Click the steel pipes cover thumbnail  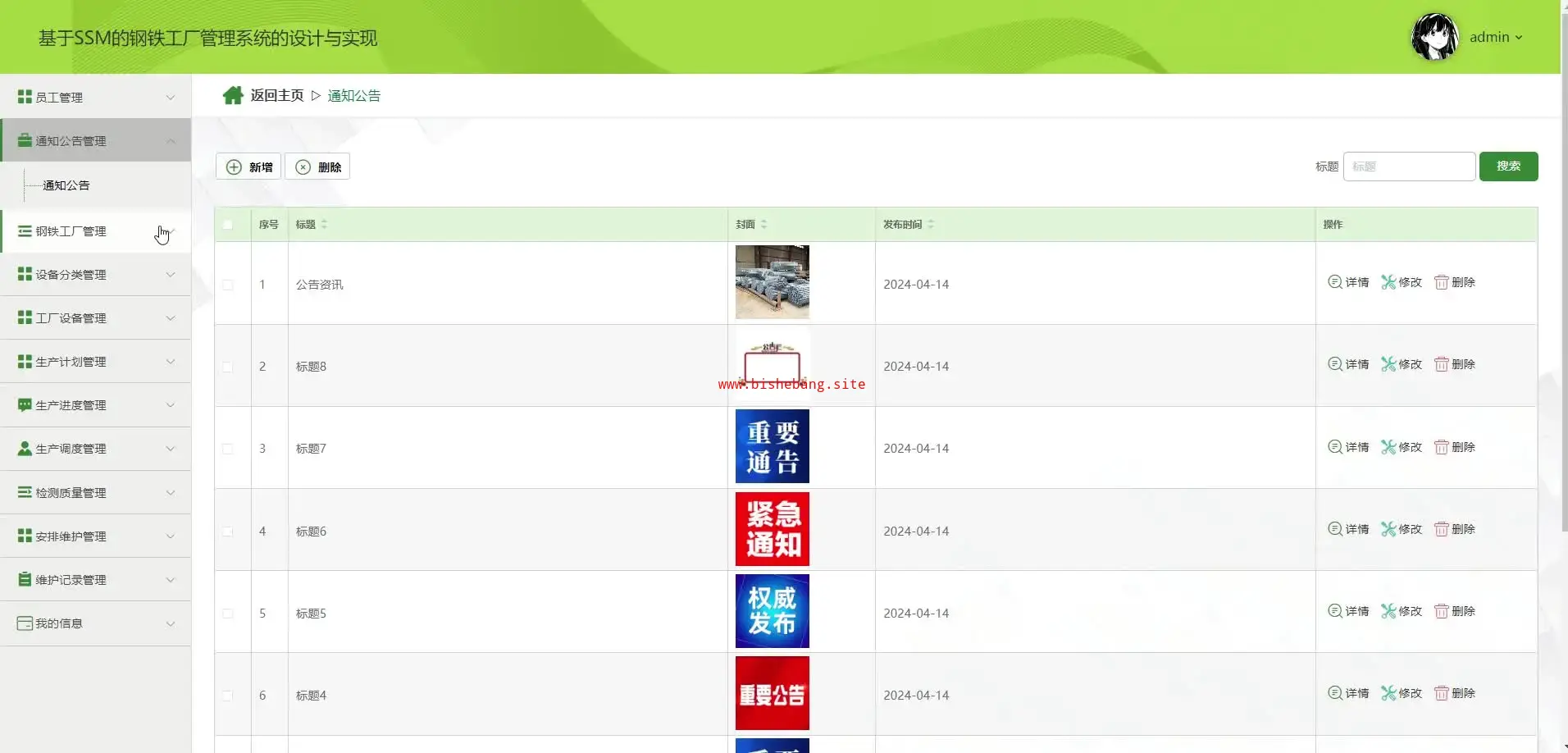(773, 282)
